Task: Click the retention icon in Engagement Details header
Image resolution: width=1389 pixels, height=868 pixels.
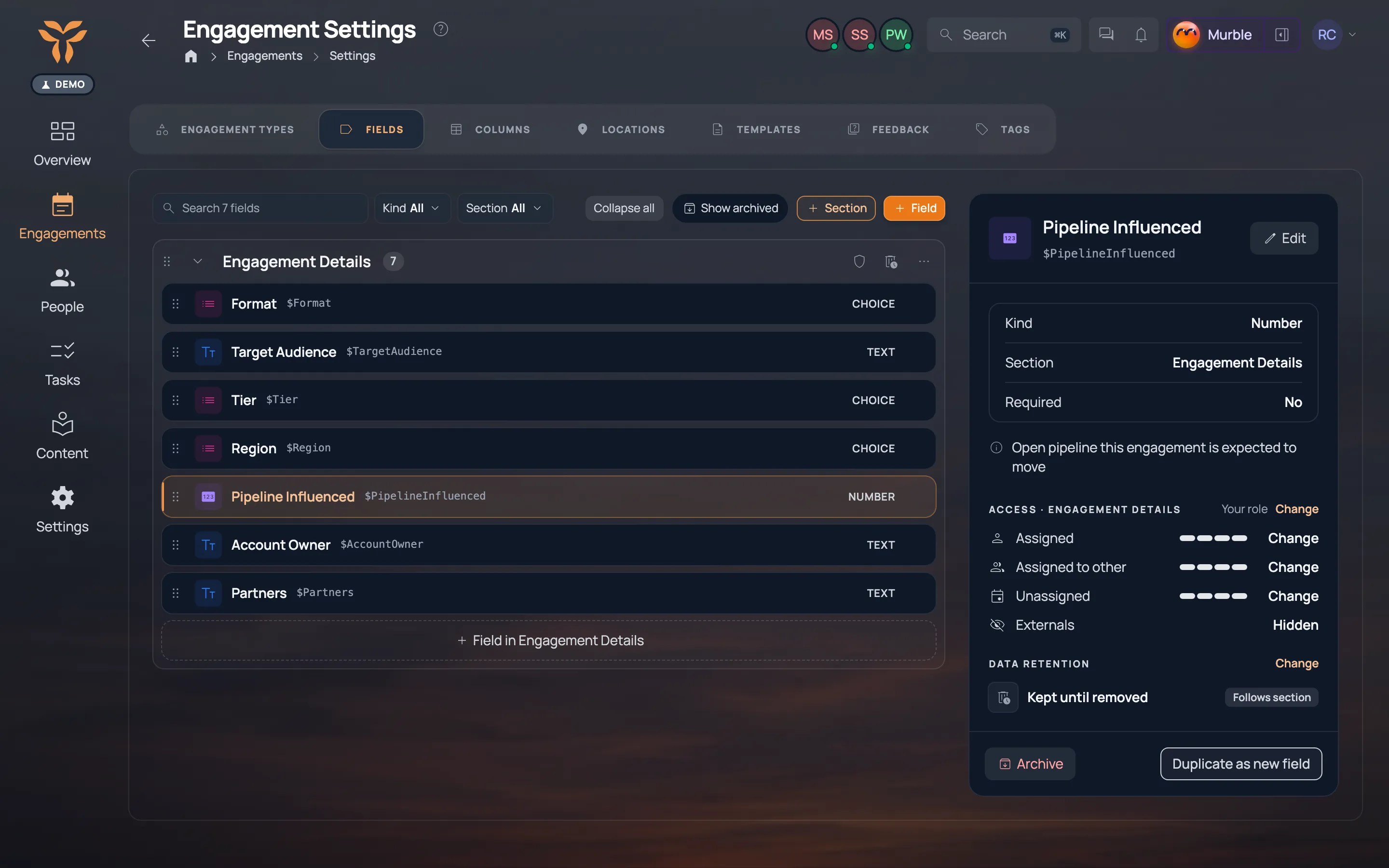Action: tap(891, 261)
